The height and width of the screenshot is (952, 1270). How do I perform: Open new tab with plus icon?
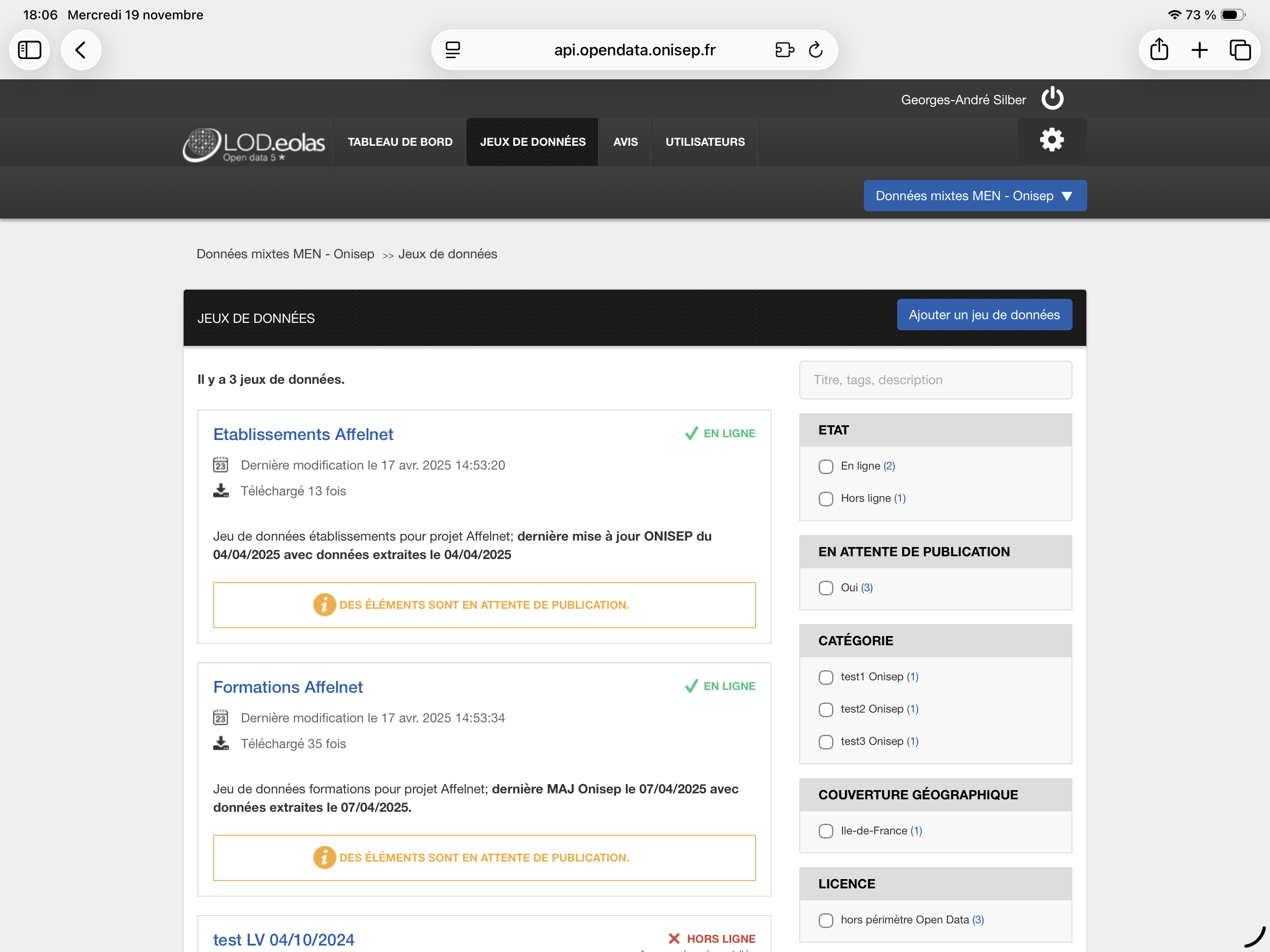click(x=1199, y=50)
